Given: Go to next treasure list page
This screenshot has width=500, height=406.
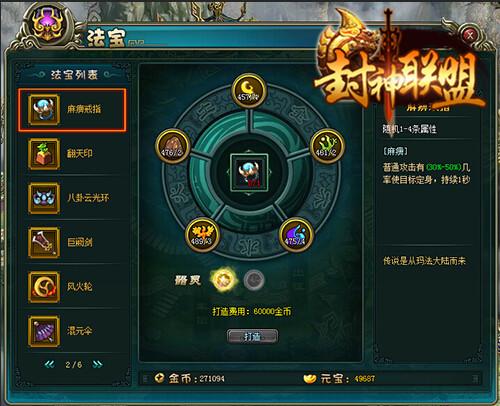Looking at the screenshot, I should (97, 364).
